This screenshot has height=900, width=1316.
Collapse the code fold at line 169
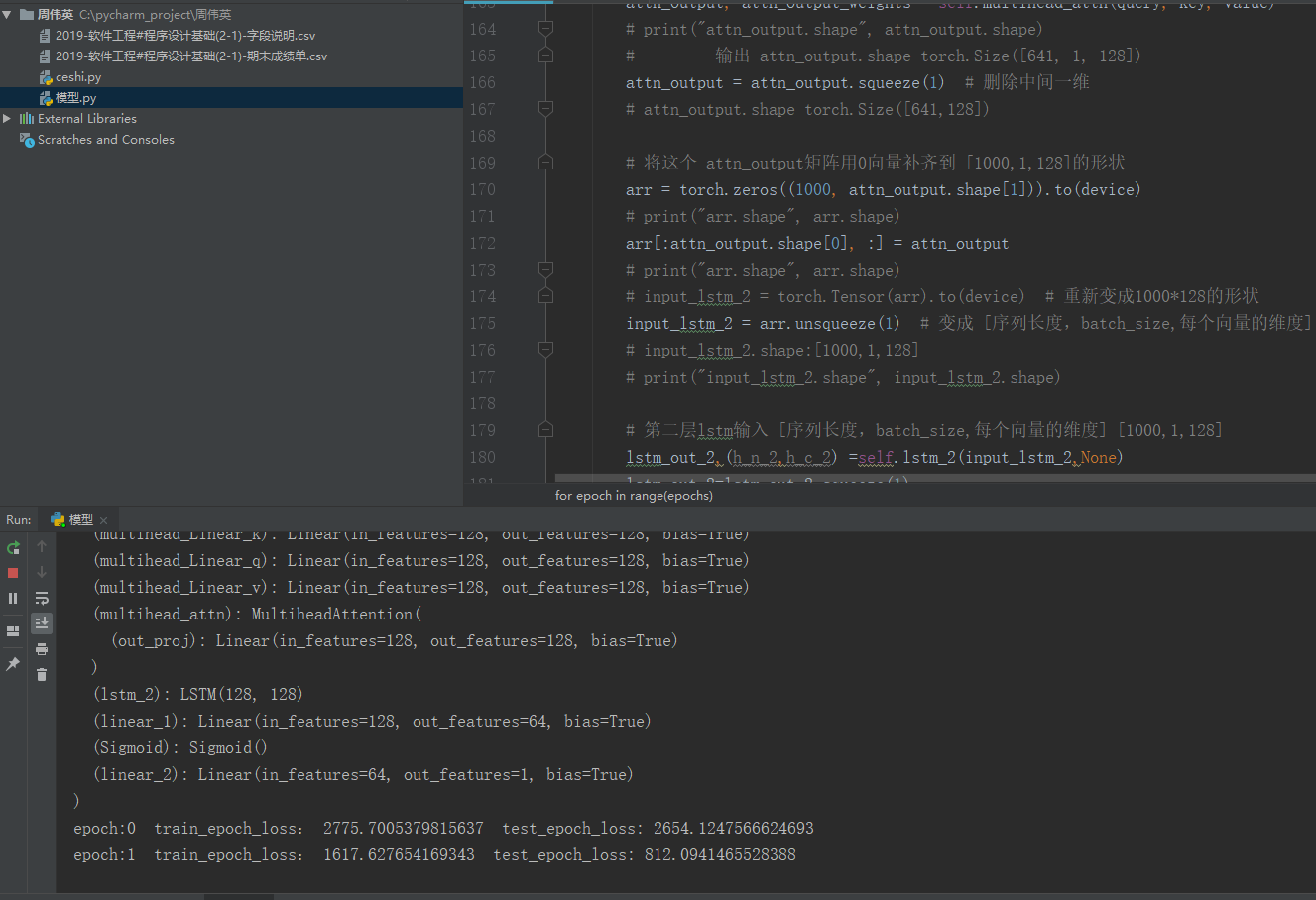point(544,162)
